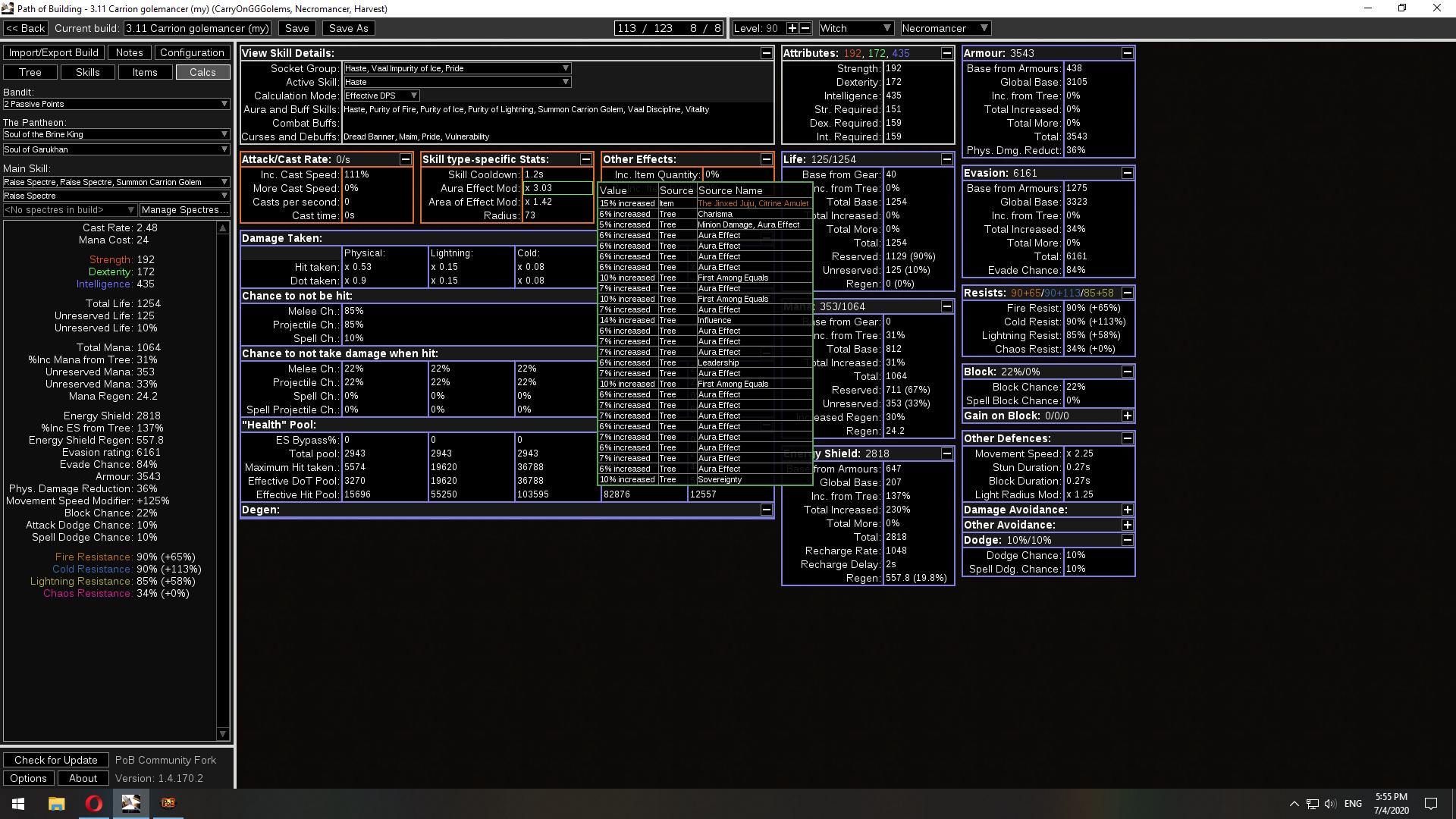1456x819 pixels.
Task: Click the build name input field
Action: tap(198, 28)
